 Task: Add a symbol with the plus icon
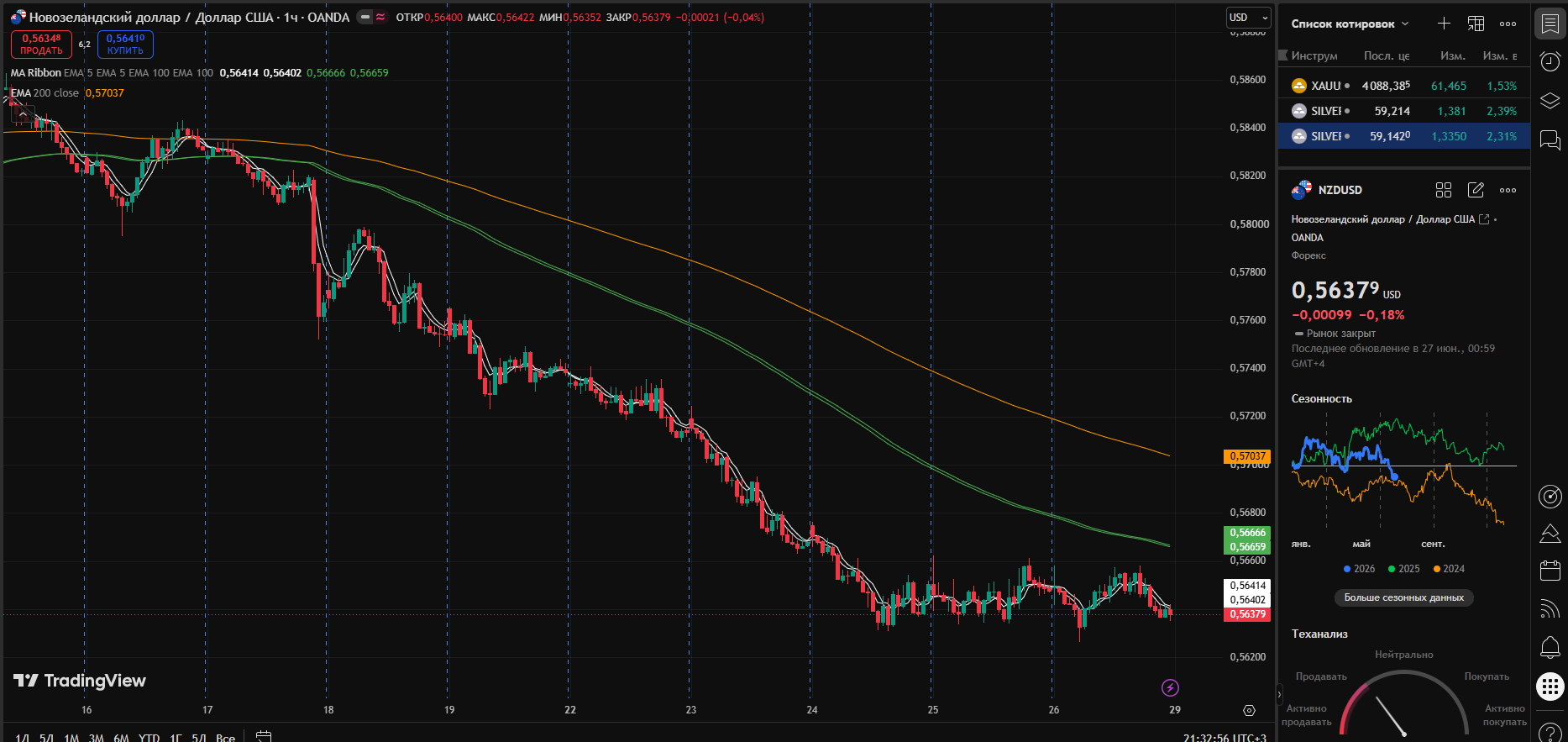(x=1444, y=24)
